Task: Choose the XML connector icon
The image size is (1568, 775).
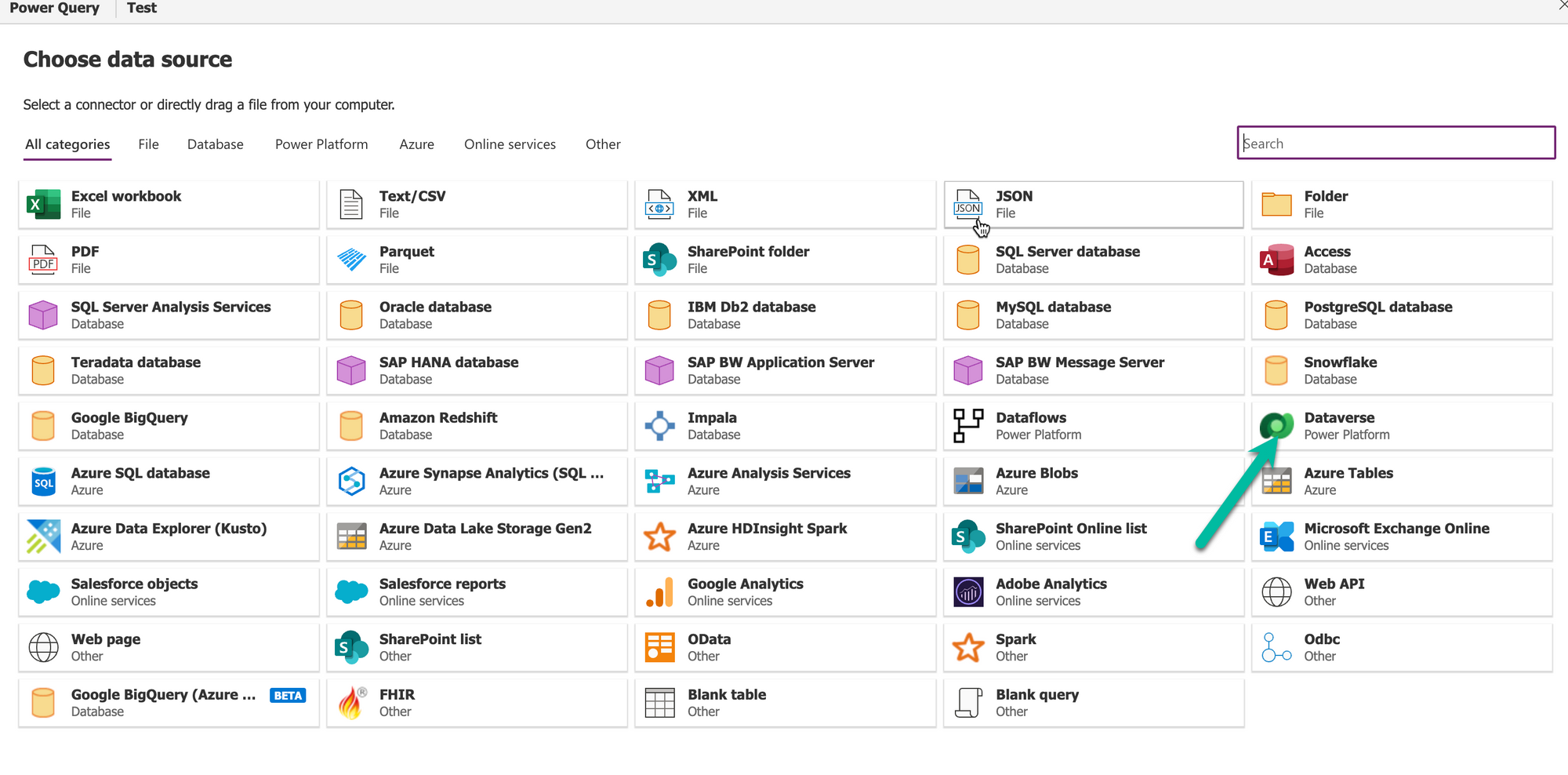Action: pos(659,205)
